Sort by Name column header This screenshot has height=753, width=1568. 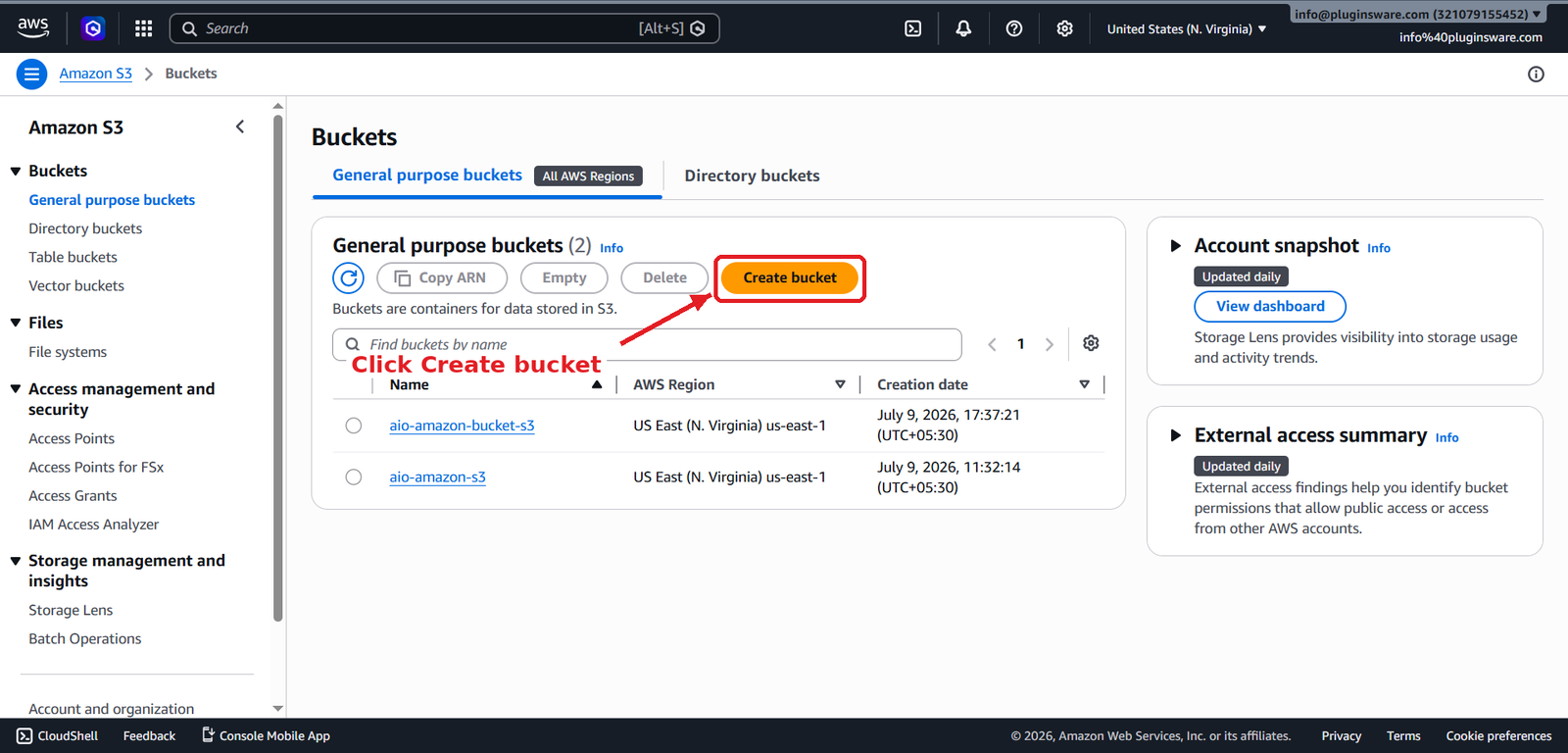409,385
